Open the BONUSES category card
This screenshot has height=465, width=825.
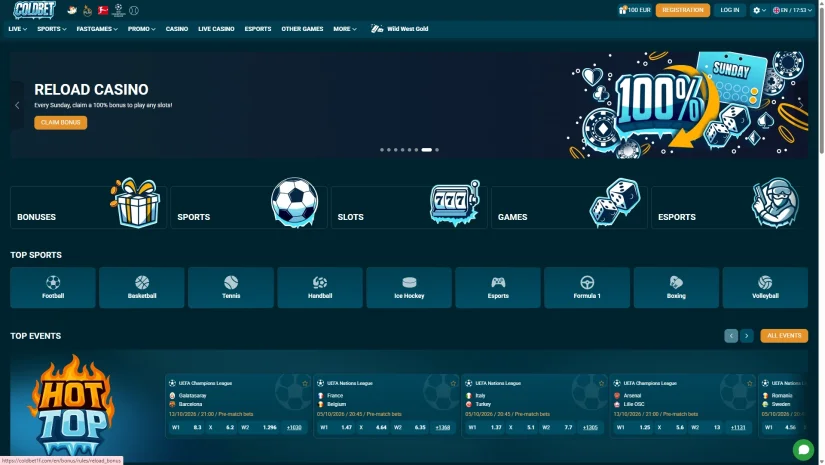(x=88, y=207)
